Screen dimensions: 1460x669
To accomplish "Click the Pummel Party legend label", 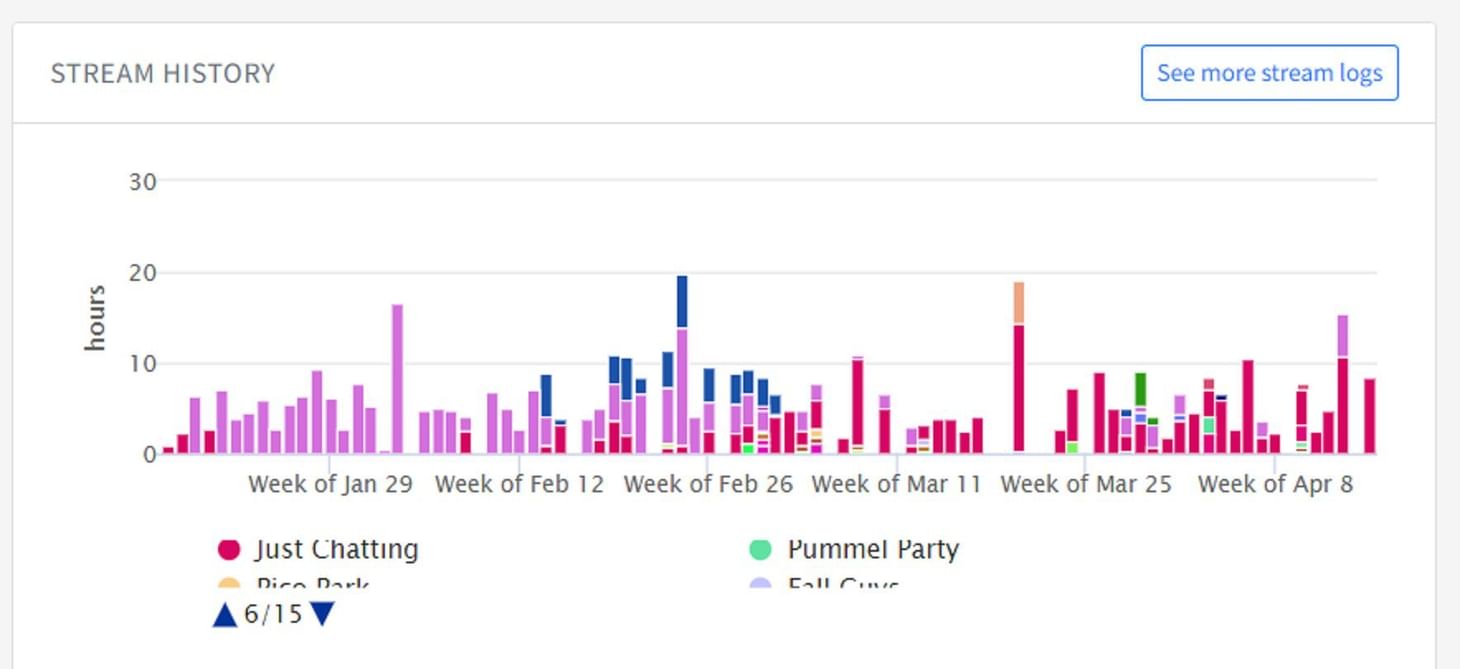I will point(873,549).
